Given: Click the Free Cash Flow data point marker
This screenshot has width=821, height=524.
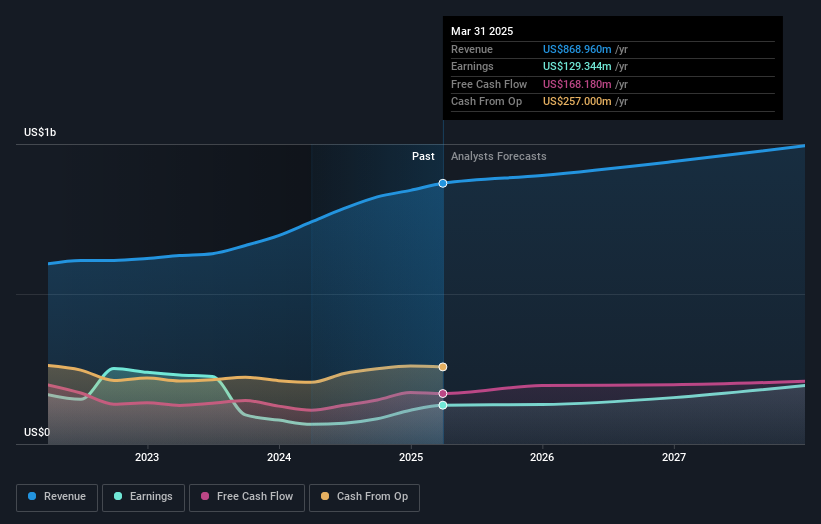Looking at the screenshot, I should coord(443,394).
